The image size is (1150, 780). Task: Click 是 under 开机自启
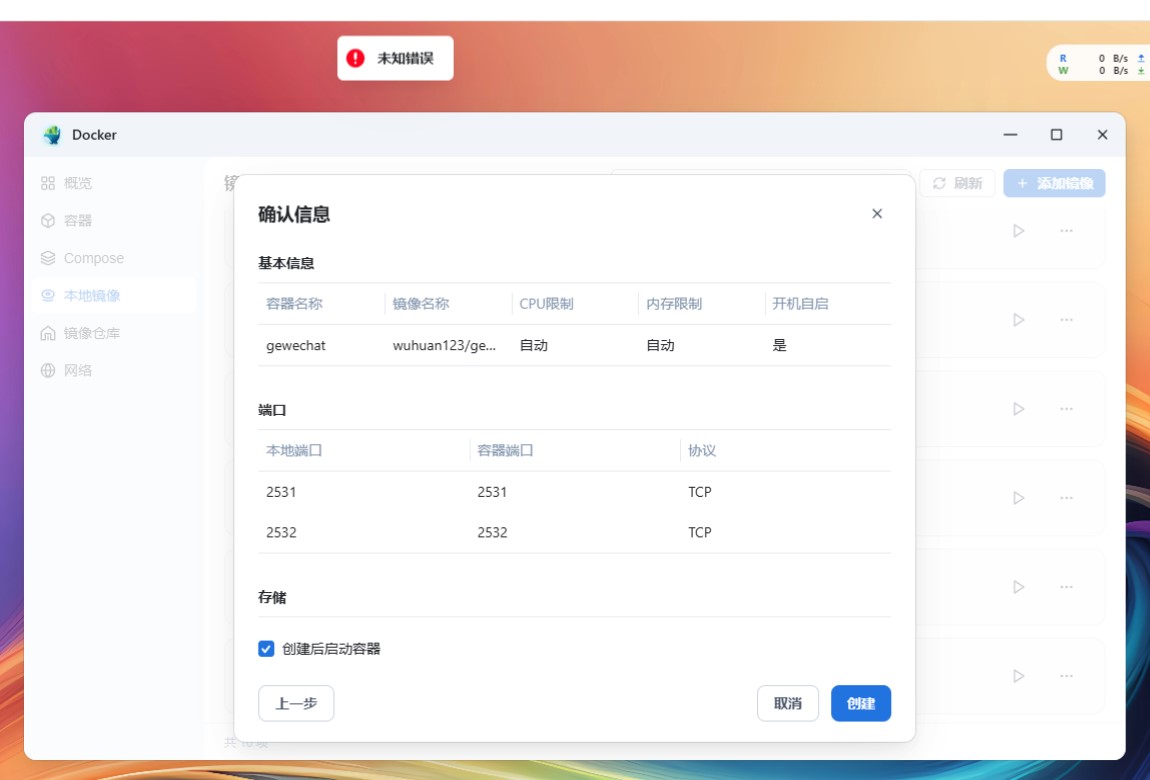coord(779,345)
